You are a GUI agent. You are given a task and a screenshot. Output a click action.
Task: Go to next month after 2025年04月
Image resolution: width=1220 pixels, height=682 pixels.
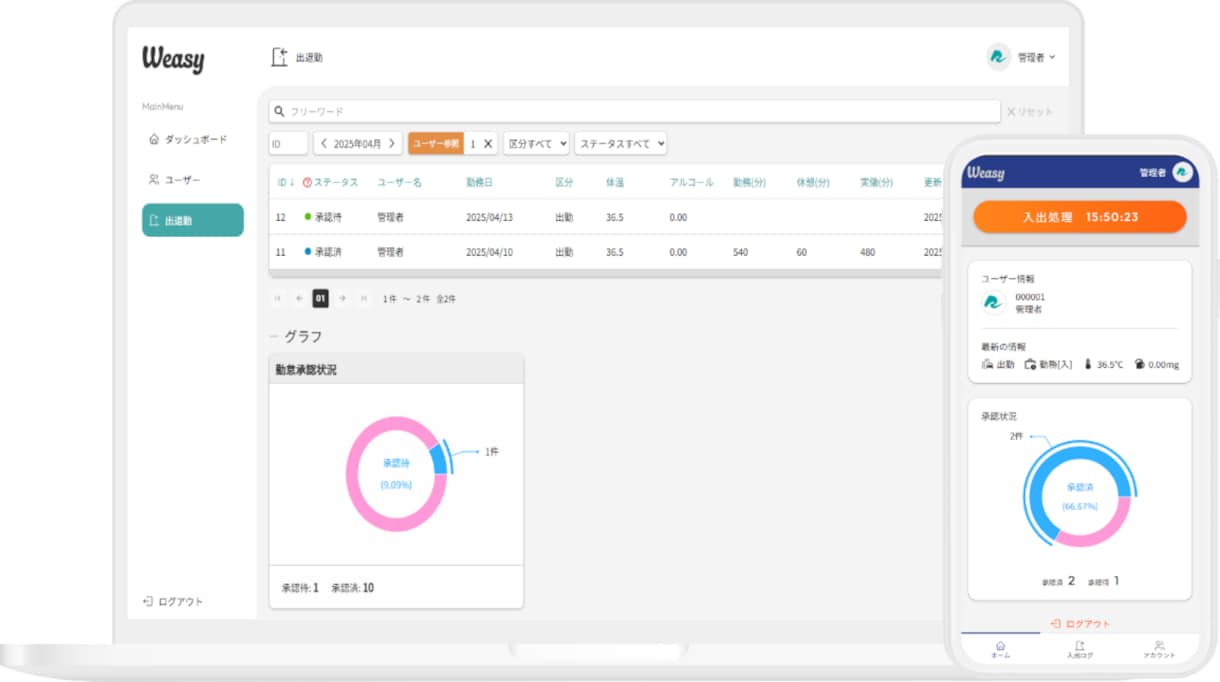tap(392, 143)
